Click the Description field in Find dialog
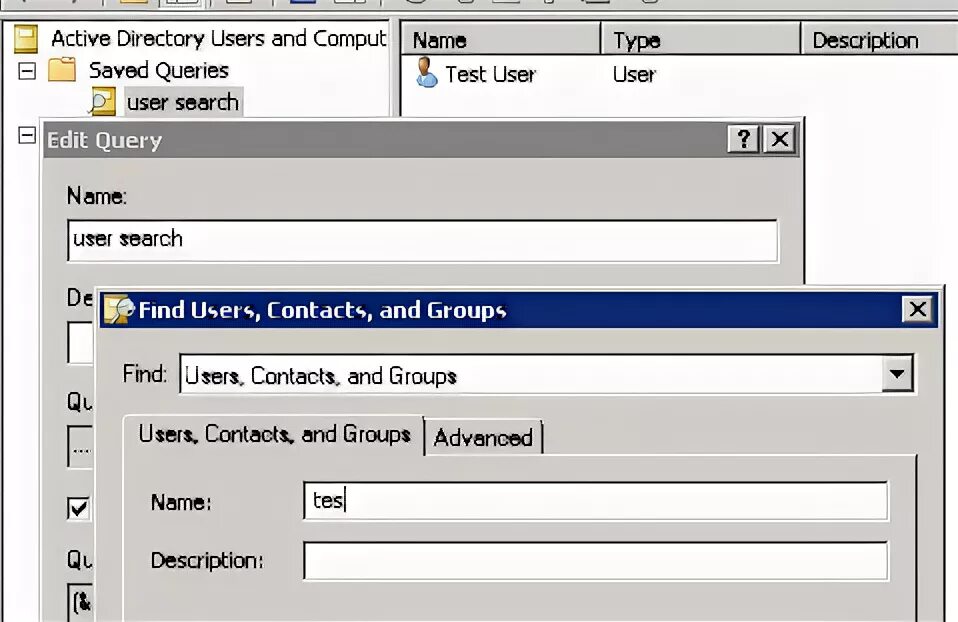 [x=596, y=560]
